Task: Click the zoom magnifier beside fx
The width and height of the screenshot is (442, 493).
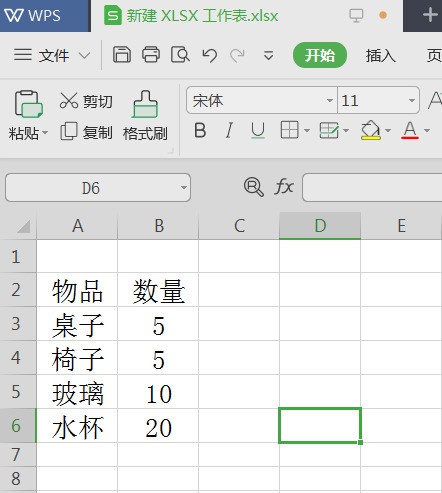Action: [254, 187]
